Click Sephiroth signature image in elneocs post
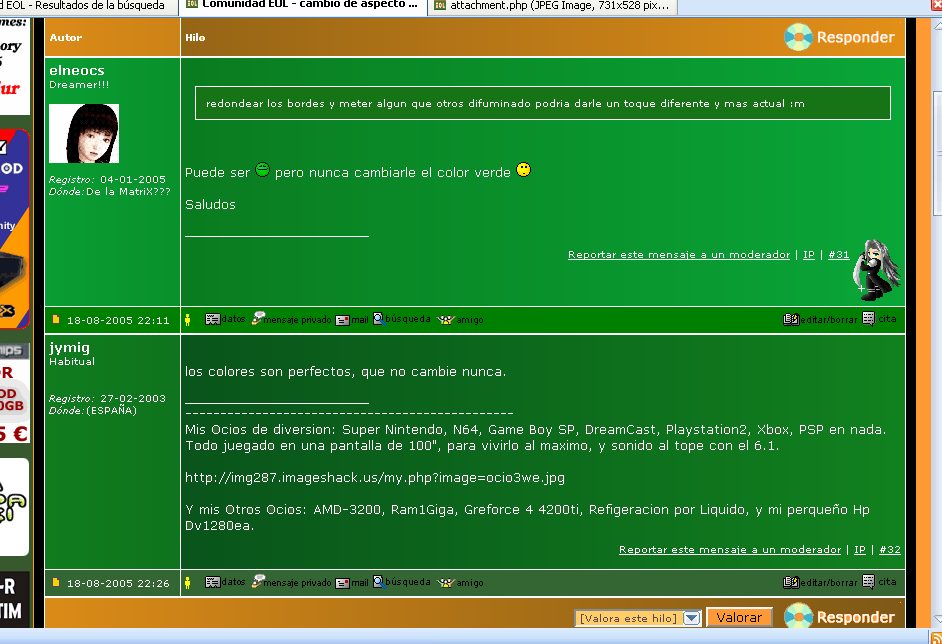The height and width of the screenshot is (644, 942). [x=876, y=270]
